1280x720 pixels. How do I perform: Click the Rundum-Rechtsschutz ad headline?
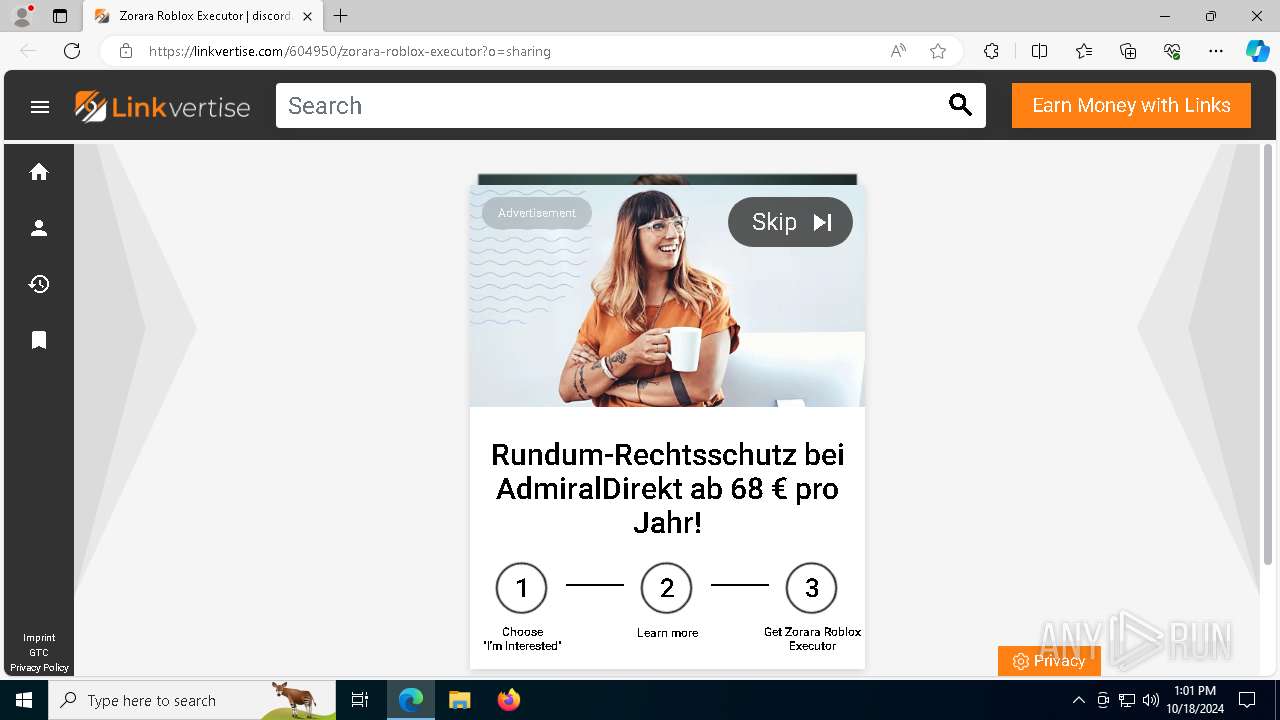tap(667, 488)
